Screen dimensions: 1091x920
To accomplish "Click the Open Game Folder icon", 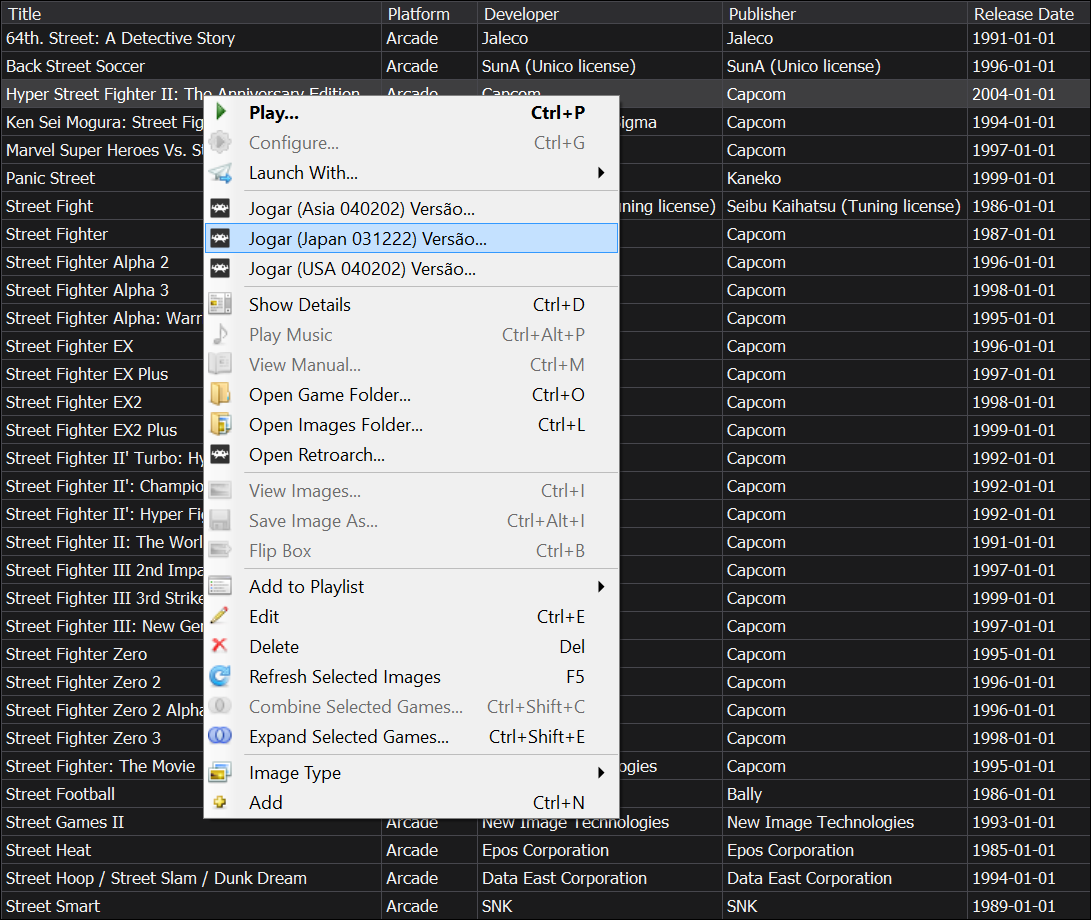I will [220, 394].
